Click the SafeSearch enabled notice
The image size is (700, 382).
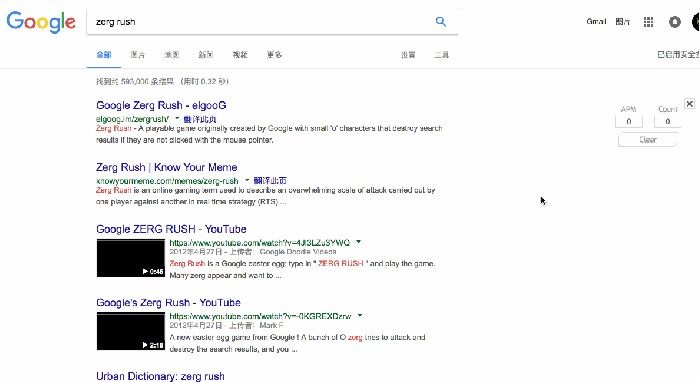coord(678,54)
